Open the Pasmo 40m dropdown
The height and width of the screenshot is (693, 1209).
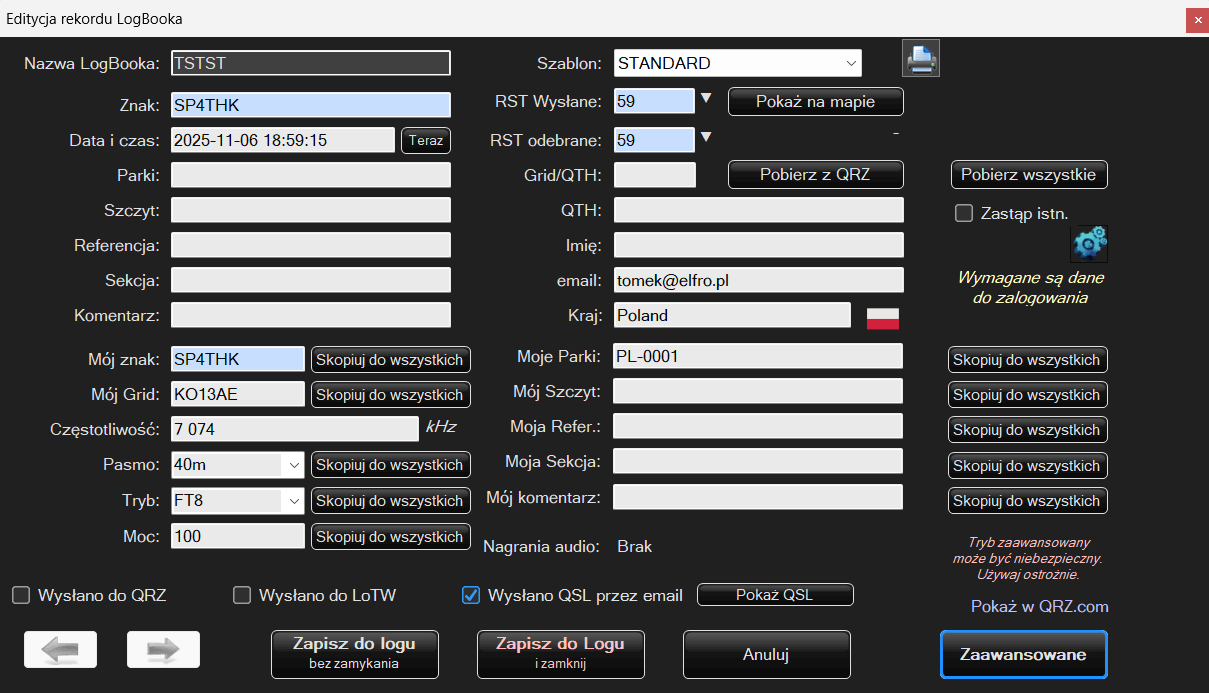pos(238,465)
